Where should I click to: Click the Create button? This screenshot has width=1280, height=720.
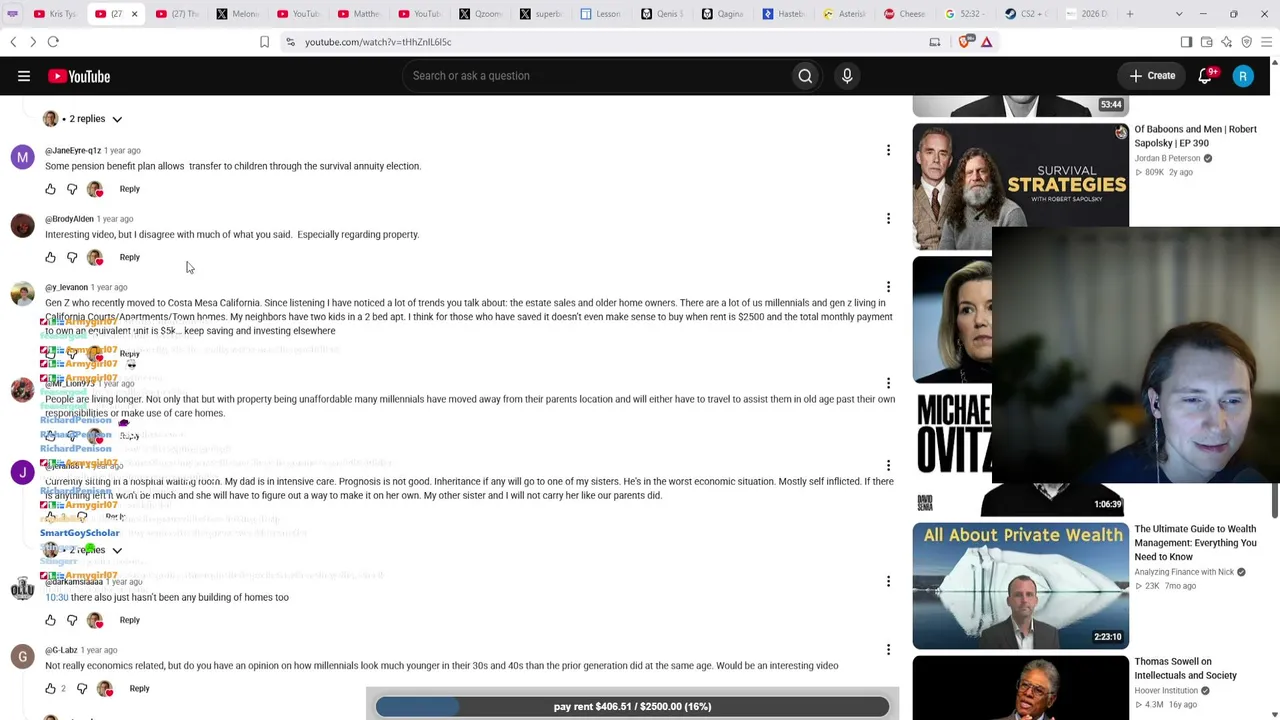[1152, 76]
